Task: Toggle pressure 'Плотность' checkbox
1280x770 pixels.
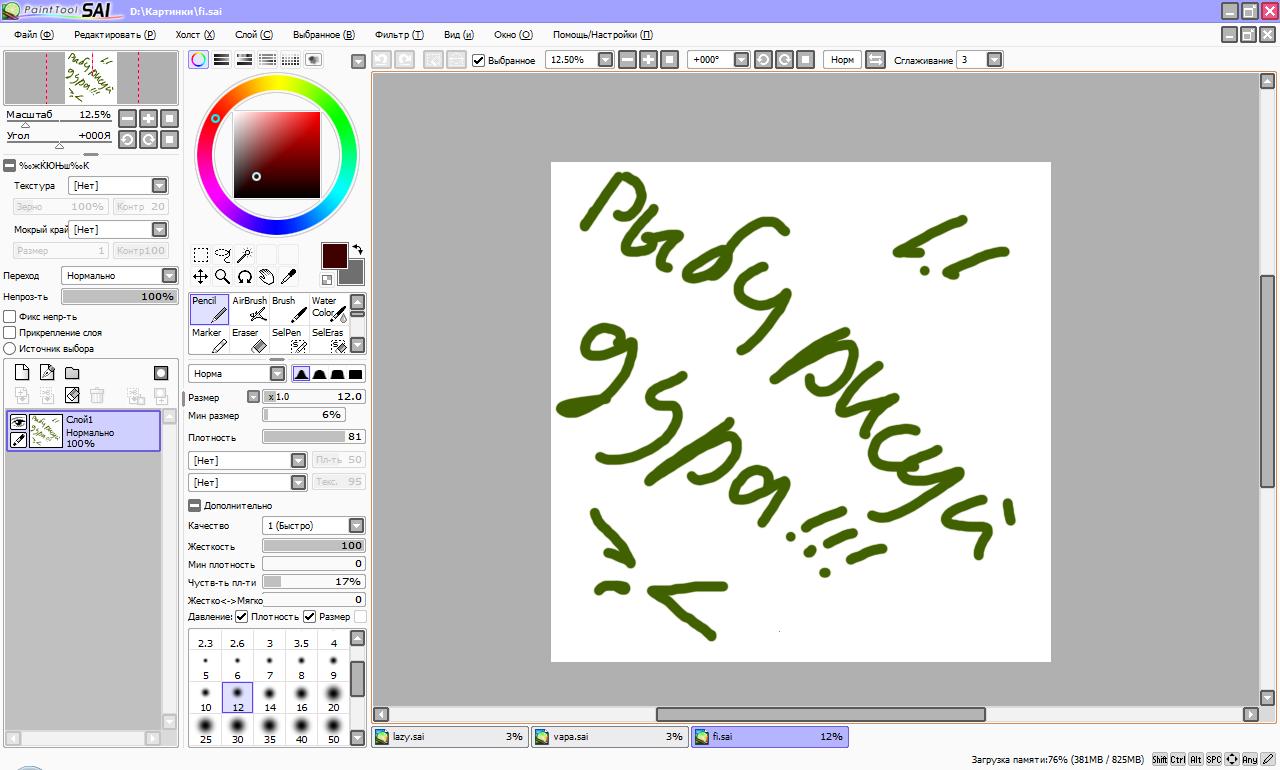Action: point(241,617)
